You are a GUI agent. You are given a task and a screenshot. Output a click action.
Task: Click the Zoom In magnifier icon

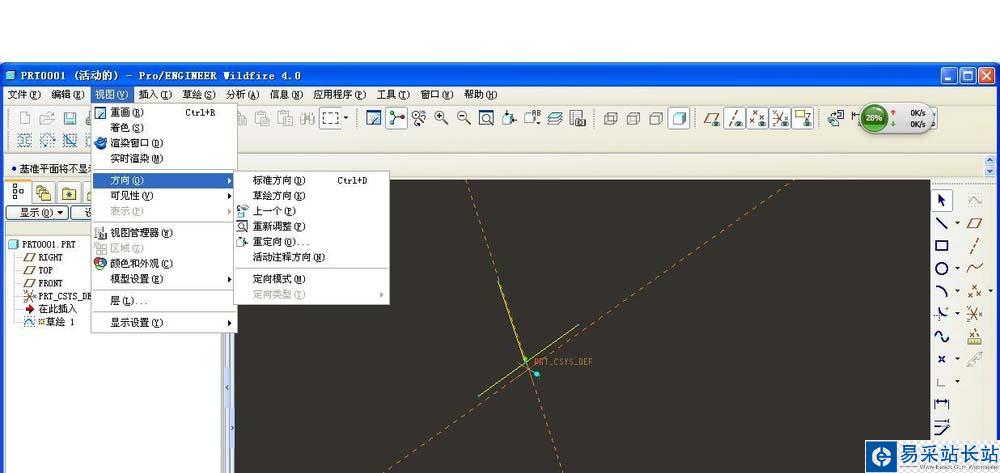tap(441, 118)
